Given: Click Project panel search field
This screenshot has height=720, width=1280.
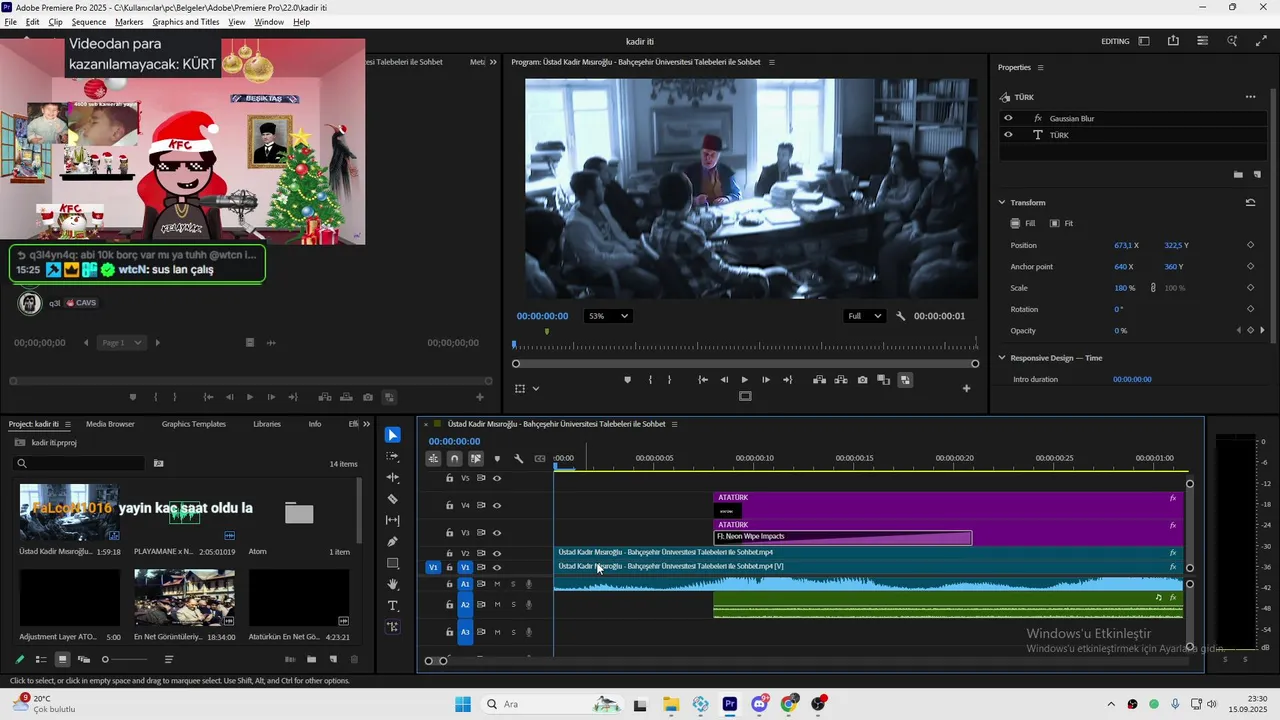Looking at the screenshot, I should 80,463.
